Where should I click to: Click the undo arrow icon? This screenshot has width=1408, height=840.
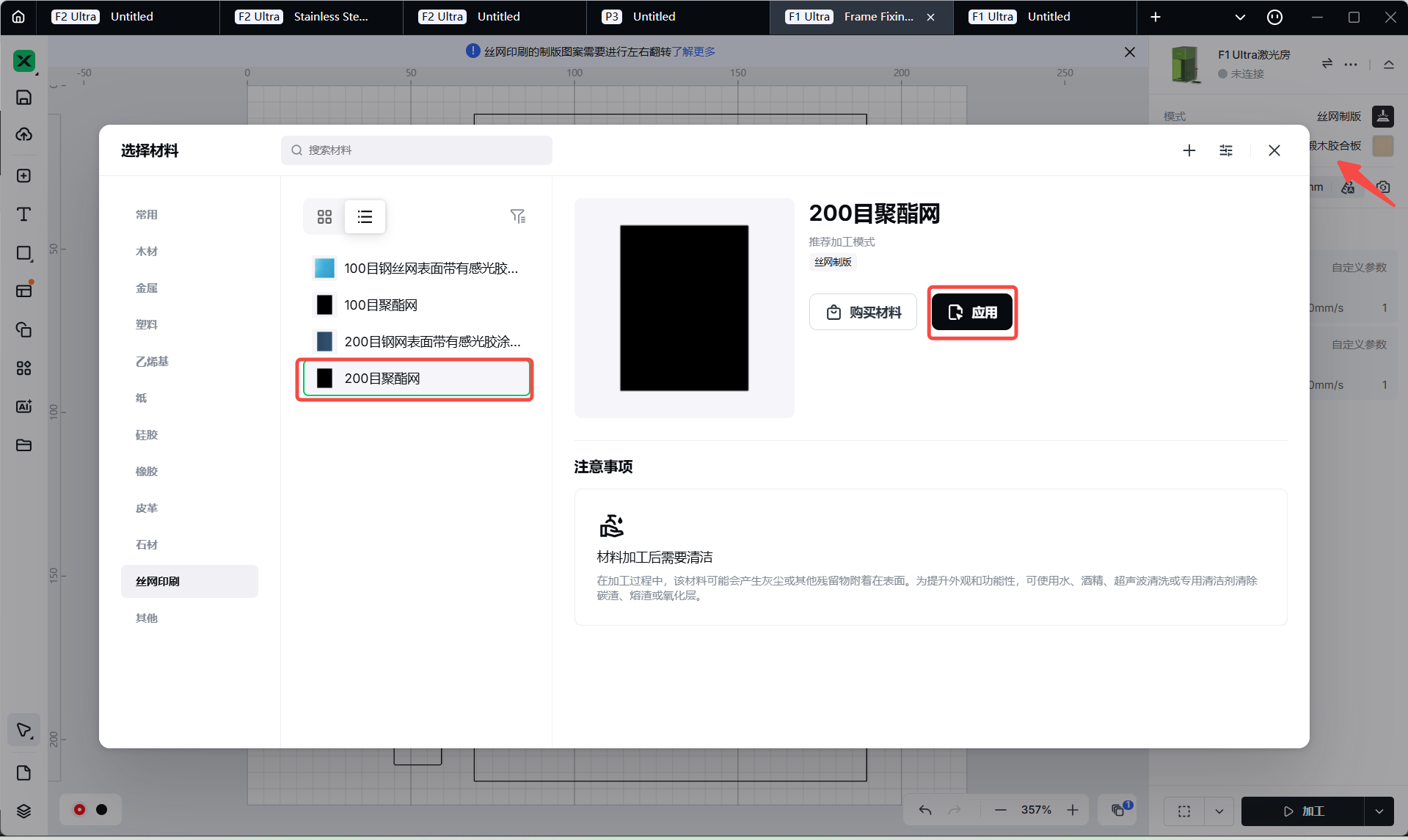pos(925,810)
